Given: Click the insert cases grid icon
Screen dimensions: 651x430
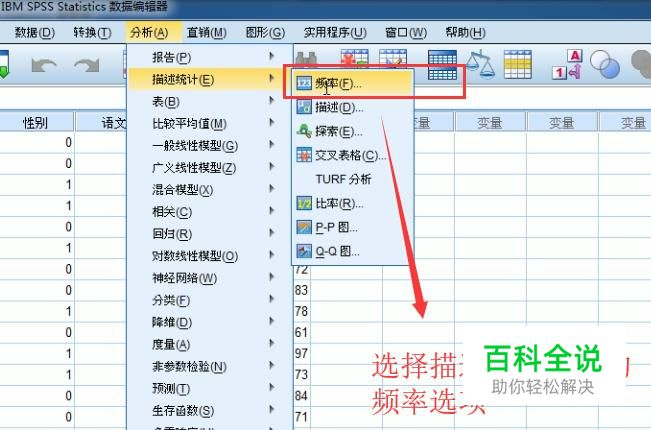Looking at the screenshot, I should coord(354,57).
